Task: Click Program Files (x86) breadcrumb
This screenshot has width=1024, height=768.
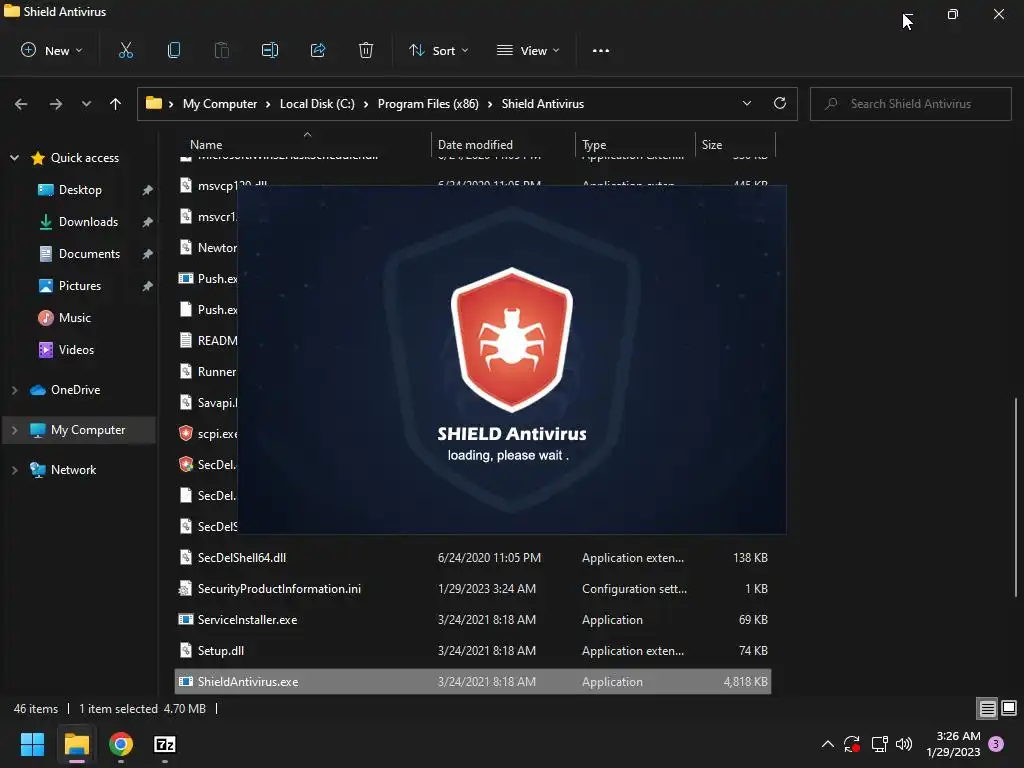Action: [x=428, y=104]
